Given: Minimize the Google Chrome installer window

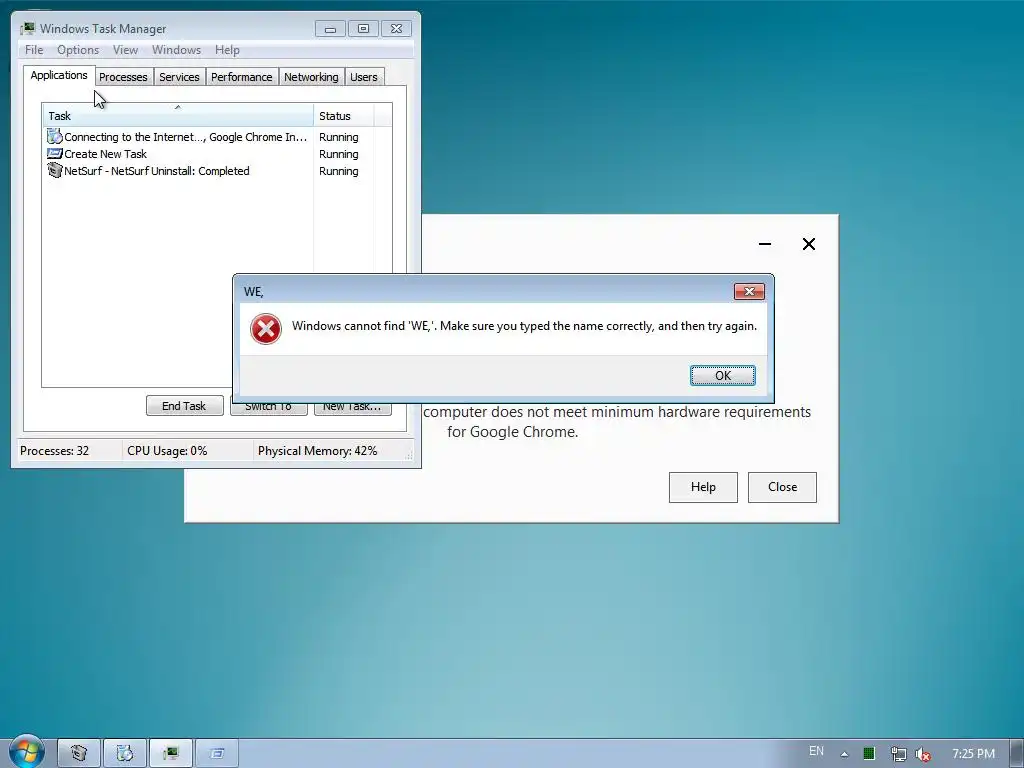Looking at the screenshot, I should pyautogui.click(x=765, y=244).
